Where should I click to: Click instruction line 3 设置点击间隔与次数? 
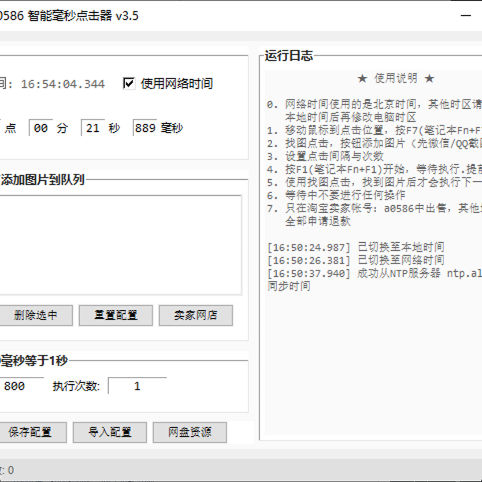pyautogui.click(x=325, y=156)
